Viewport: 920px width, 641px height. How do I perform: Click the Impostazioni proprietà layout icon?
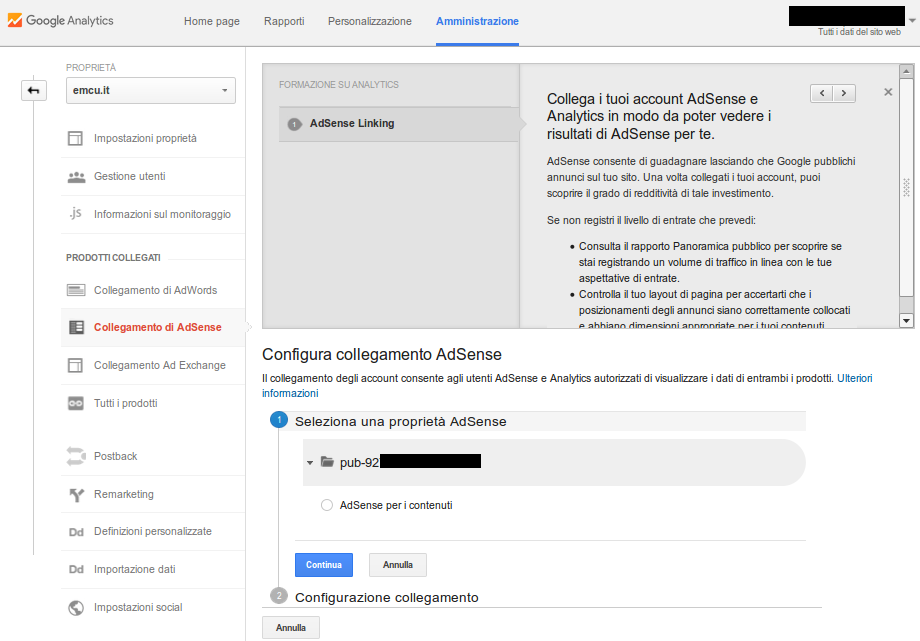pos(76,139)
